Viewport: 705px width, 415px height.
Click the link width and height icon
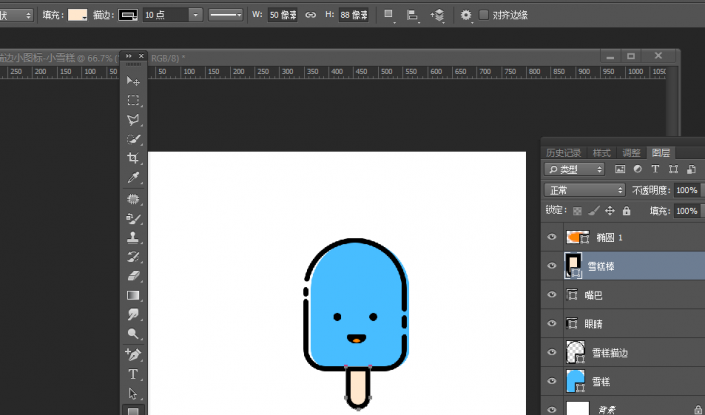coord(310,15)
